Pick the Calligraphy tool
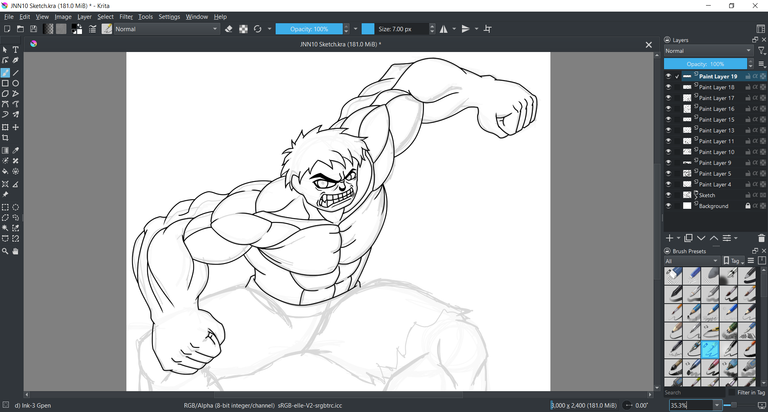Image resolution: width=768 pixels, height=412 pixels. pyautogui.click(x=16, y=60)
